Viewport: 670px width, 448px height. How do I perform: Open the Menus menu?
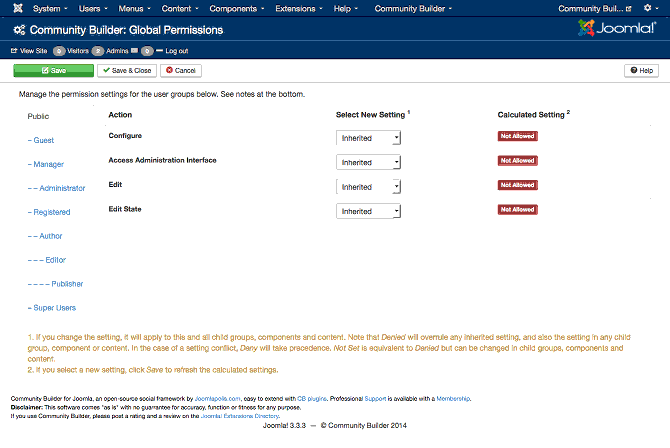[x=135, y=9]
